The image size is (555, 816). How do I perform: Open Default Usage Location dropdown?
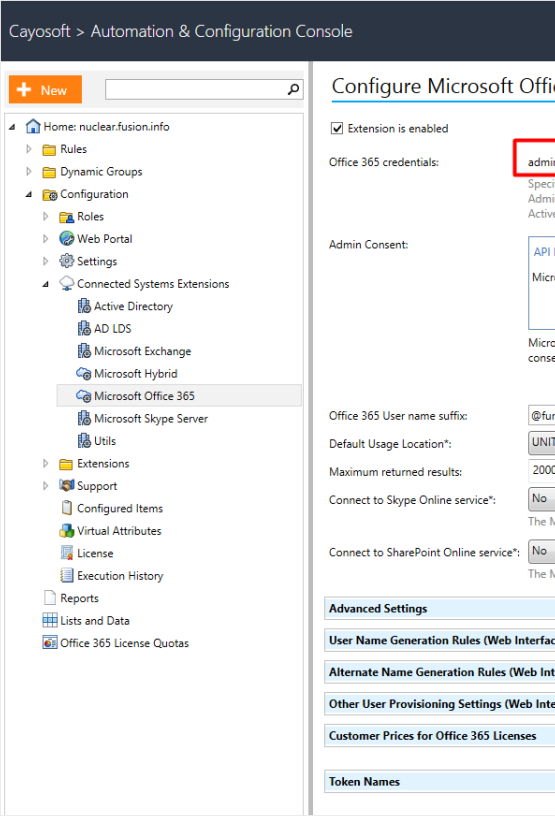tap(541, 443)
